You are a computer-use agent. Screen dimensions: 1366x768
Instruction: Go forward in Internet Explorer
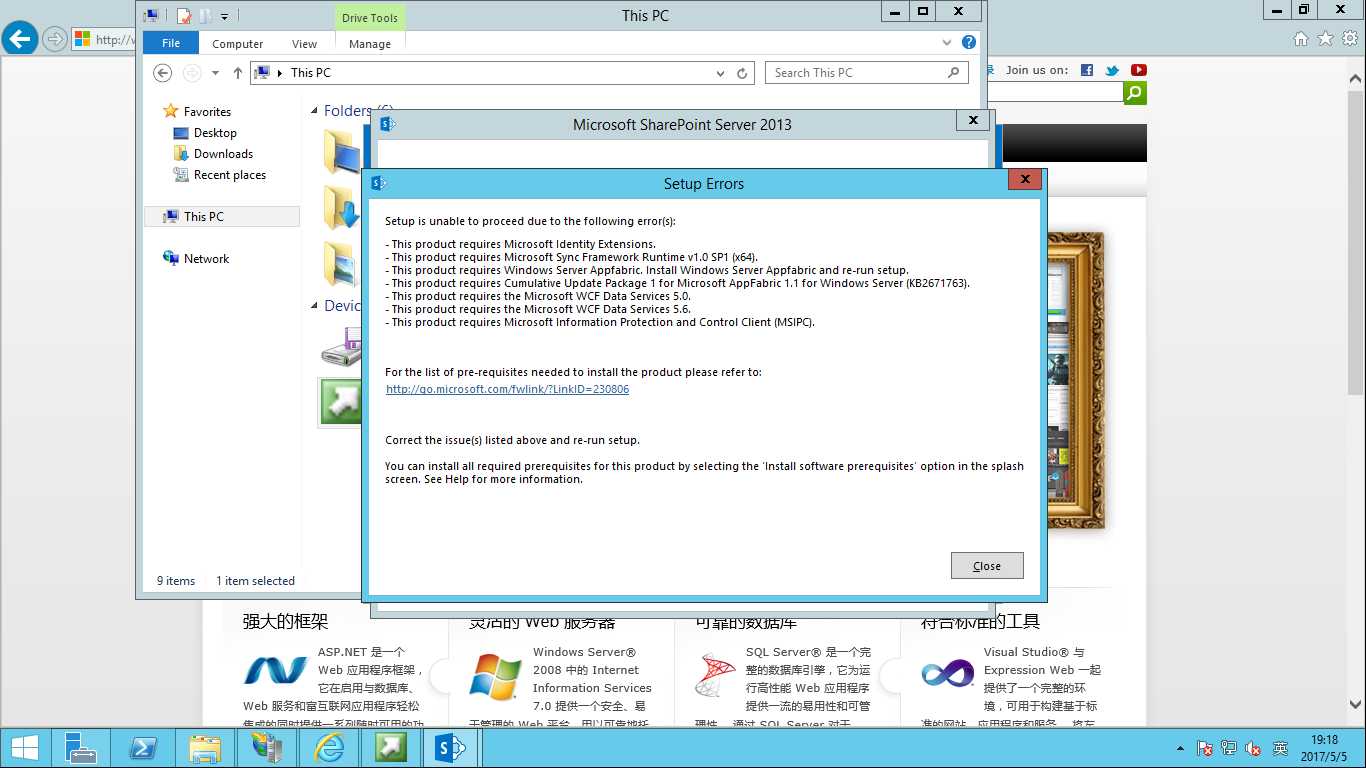pos(55,39)
